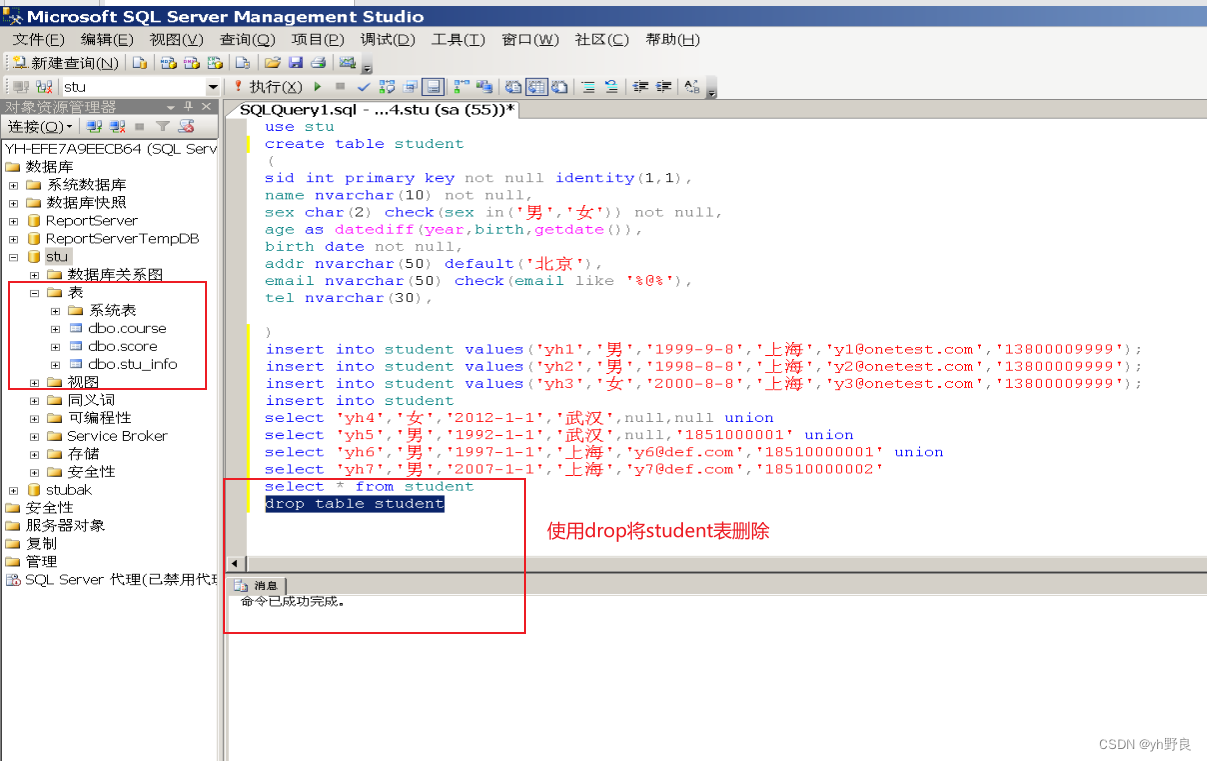Click the Connect icon in the SQL editor toolbar
Screen dimensions: 1207x761
tap(21, 87)
